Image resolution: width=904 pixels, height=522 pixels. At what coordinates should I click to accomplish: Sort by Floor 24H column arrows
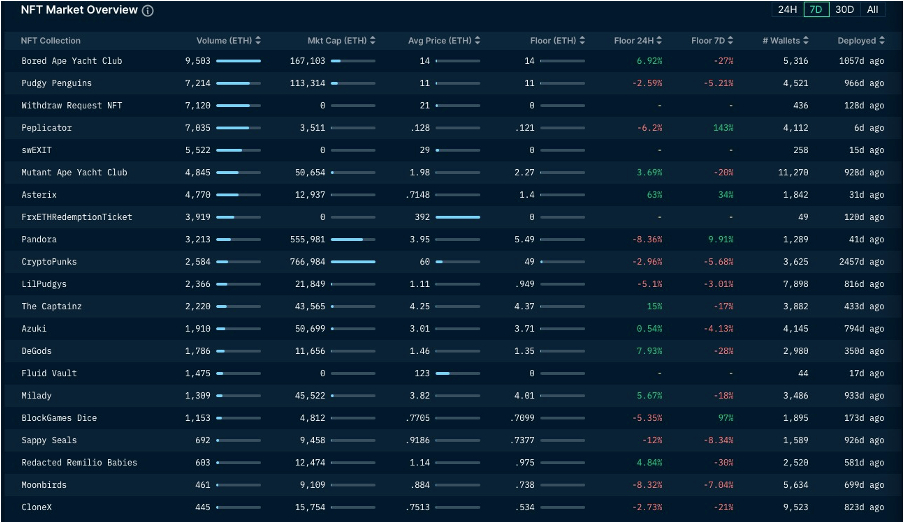point(659,41)
